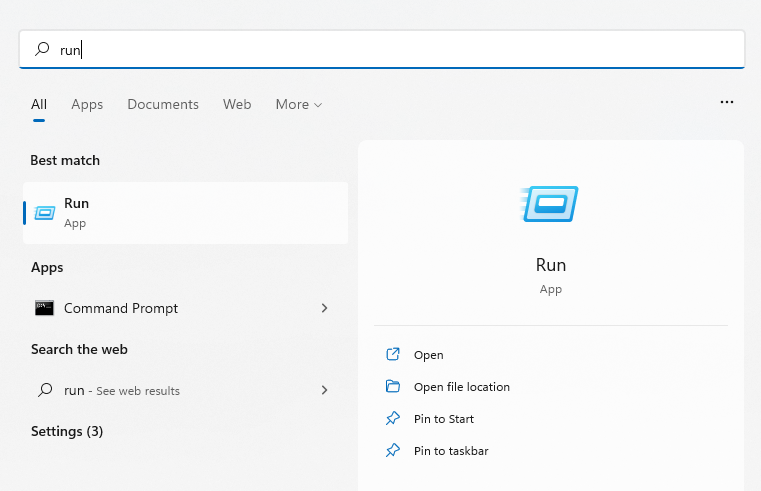This screenshot has height=491, width=761.
Task: Select the Command Prompt app label
Action: click(121, 308)
